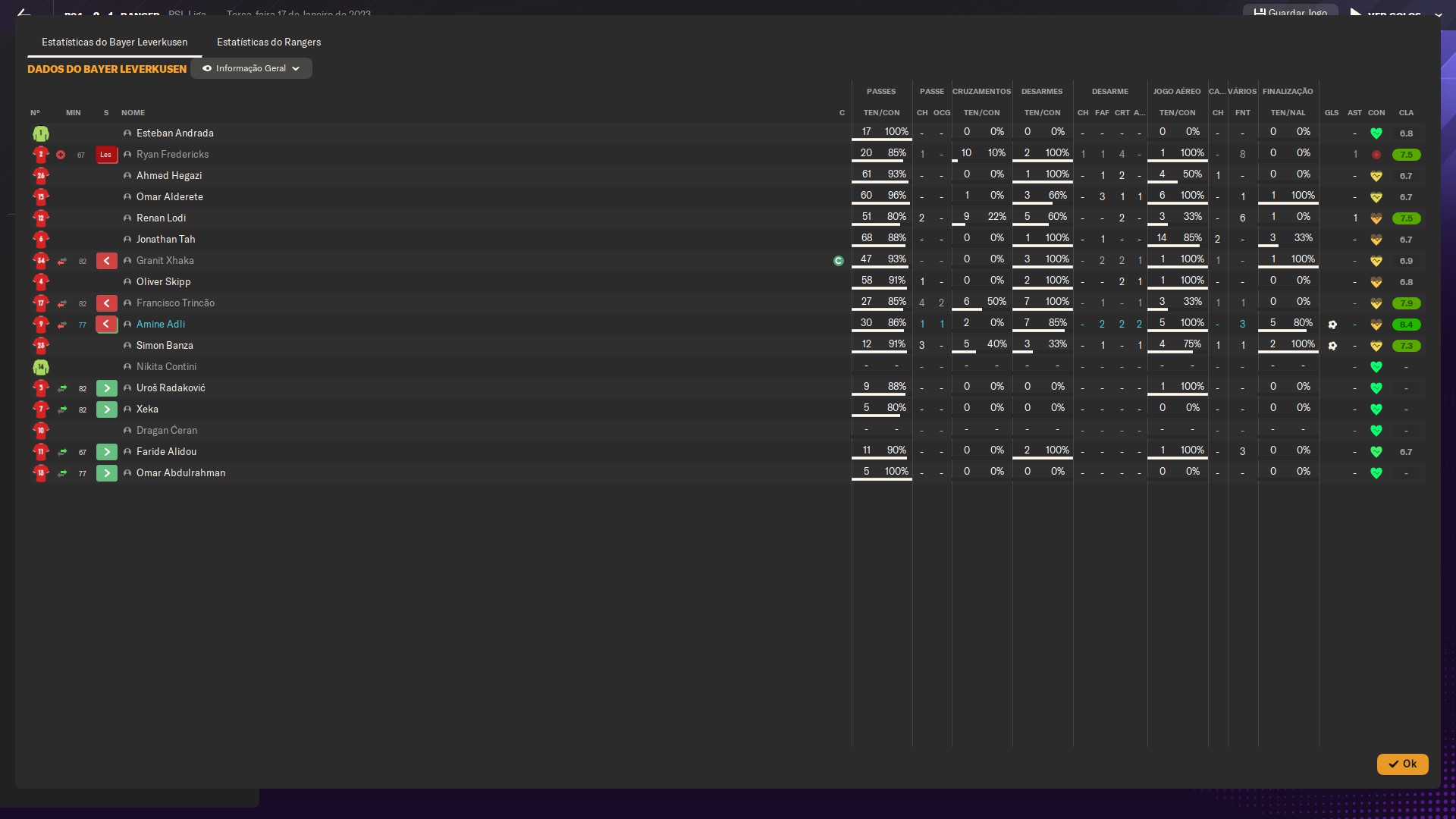Switch to Estatísticas do Rangers tab
1456x819 pixels.
268,42
